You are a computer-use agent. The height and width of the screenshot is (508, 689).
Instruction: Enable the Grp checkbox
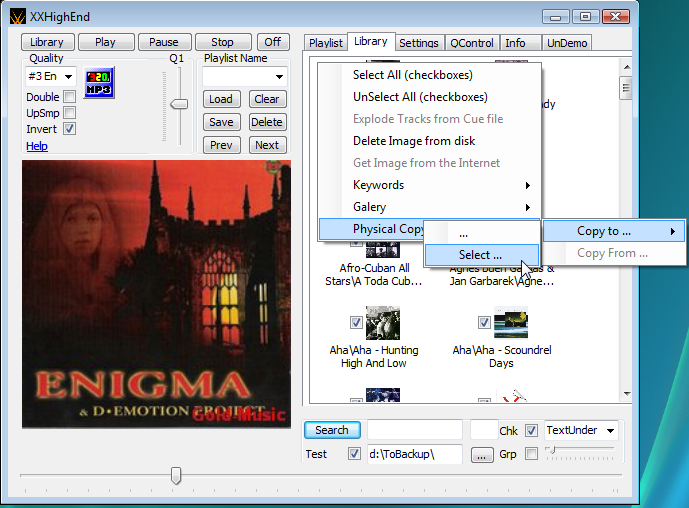click(531, 454)
